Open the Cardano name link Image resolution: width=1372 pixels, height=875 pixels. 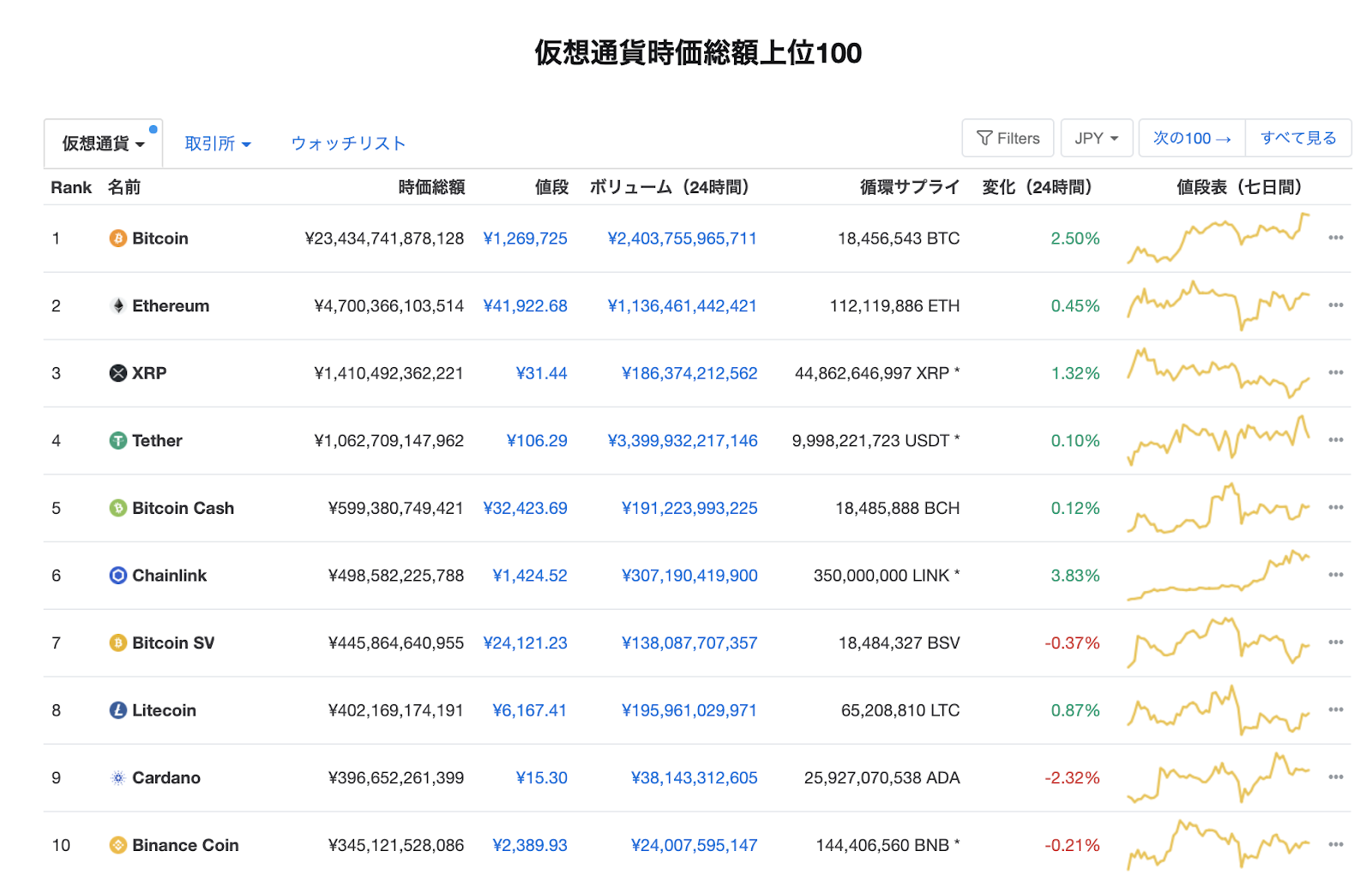coord(166,778)
